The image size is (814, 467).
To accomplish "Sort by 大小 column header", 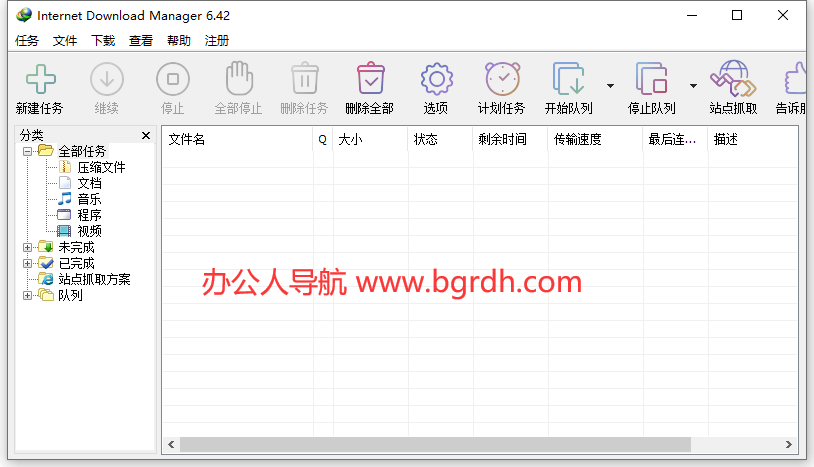I will (x=370, y=140).
